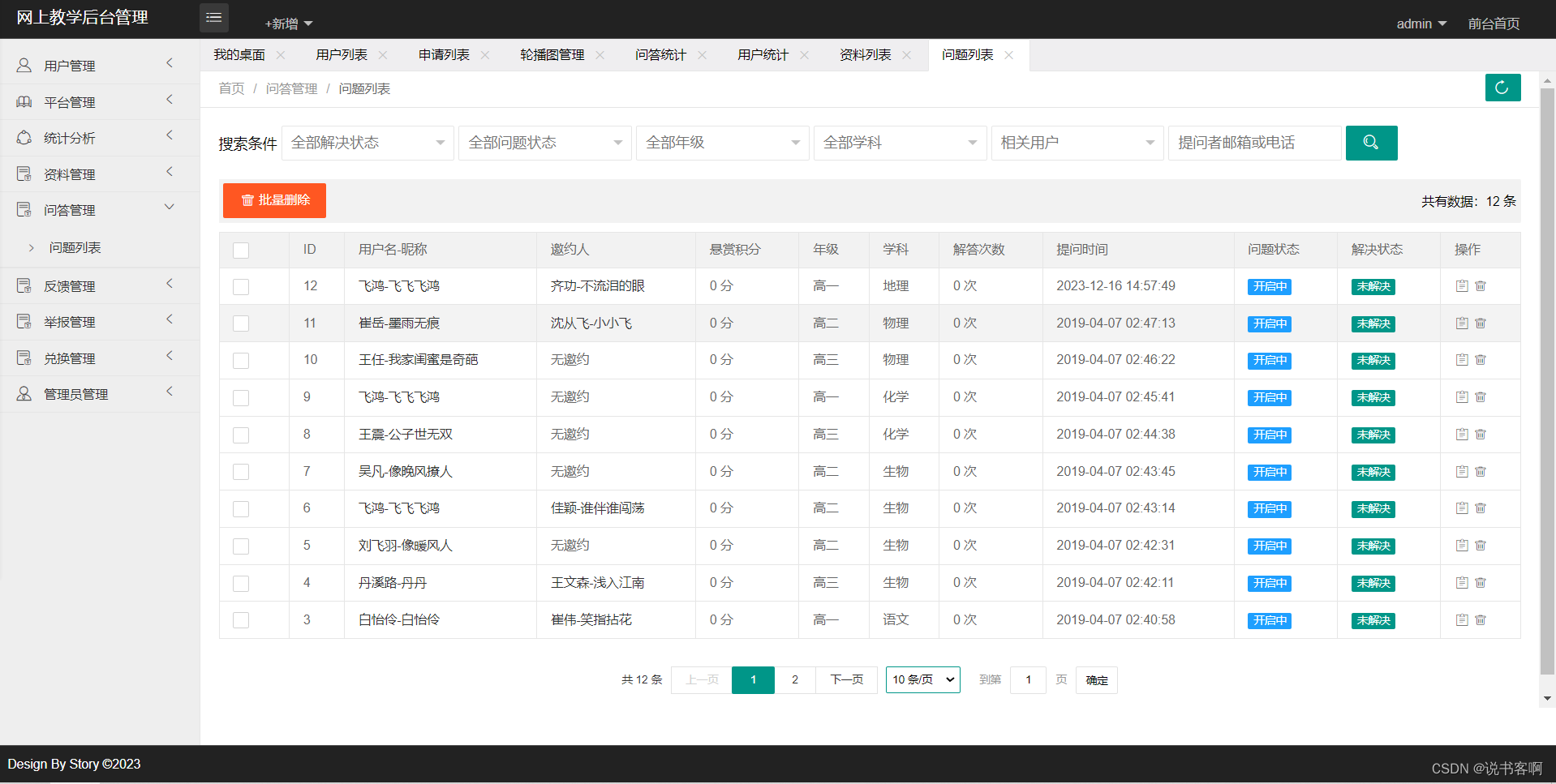The width and height of the screenshot is (1556, 784).
Task: Open the 10 条/页 page size dropdown
Action: tap(923, 679)
